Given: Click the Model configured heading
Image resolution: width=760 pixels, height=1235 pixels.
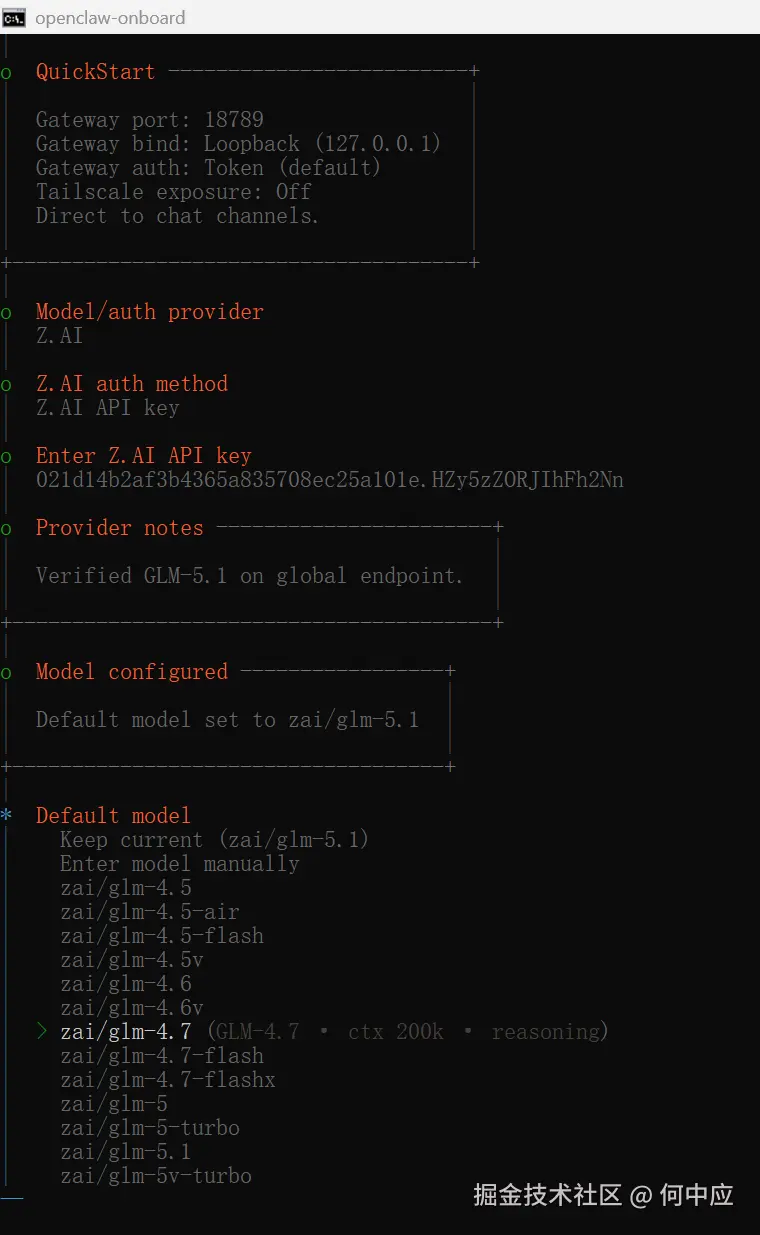Looking at the screenshot, I should [x=132, y=672].
